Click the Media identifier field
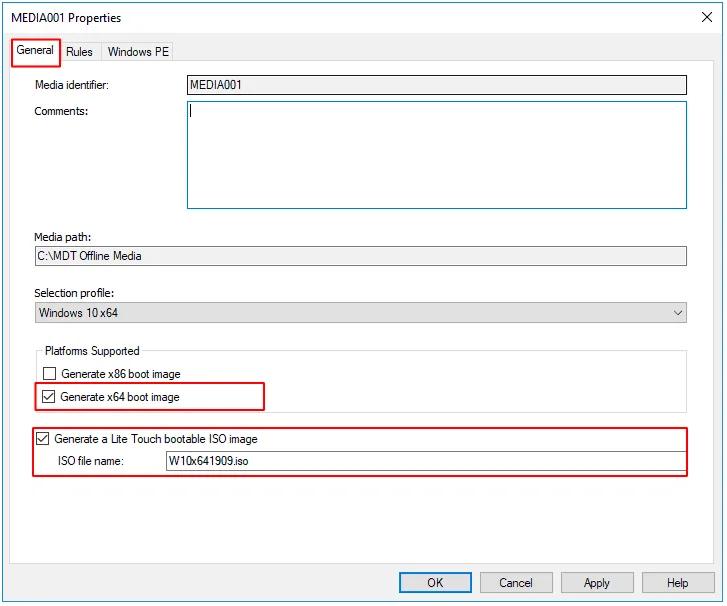727x606 pixels. (x=436, y=85)
